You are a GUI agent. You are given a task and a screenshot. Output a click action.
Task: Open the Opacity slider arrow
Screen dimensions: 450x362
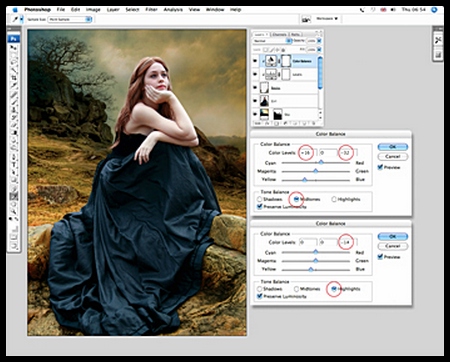pos(319,41)
